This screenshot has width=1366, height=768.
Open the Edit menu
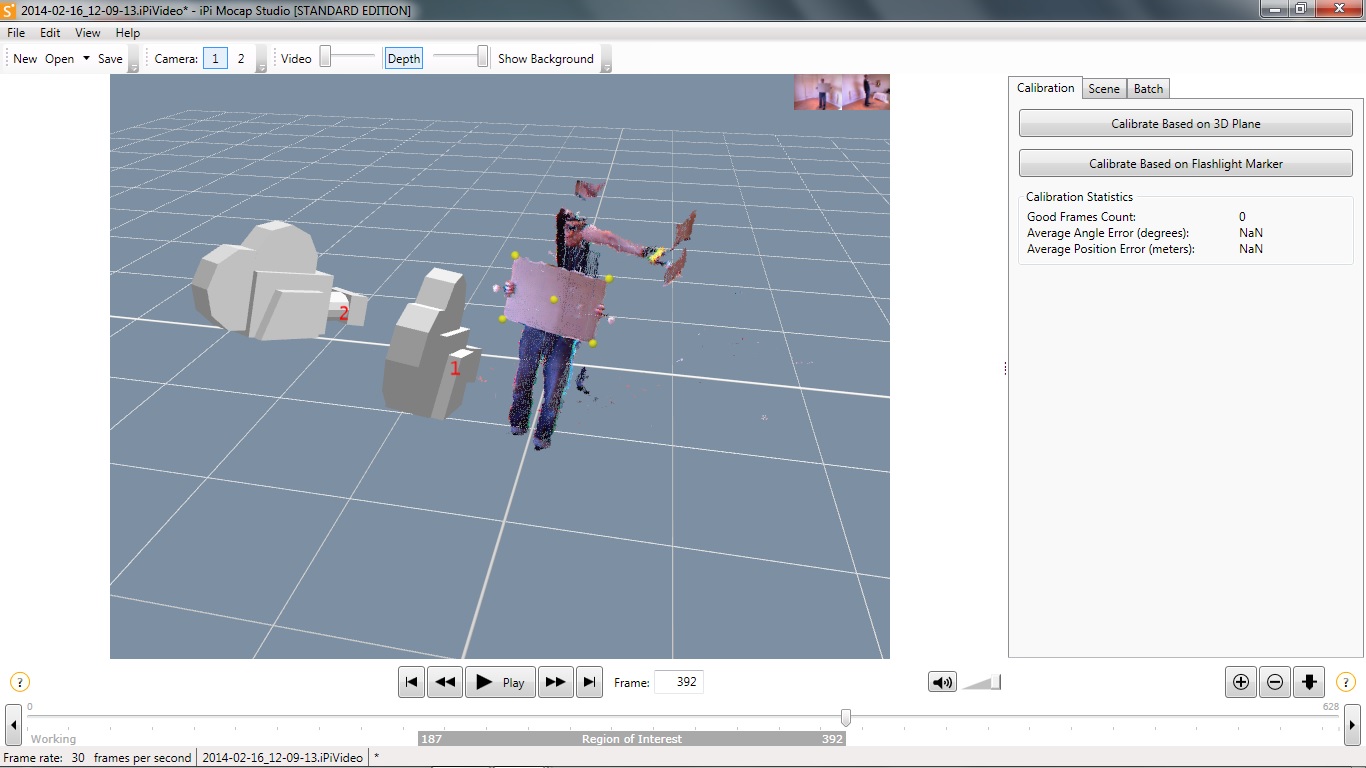tap(50, 32)
